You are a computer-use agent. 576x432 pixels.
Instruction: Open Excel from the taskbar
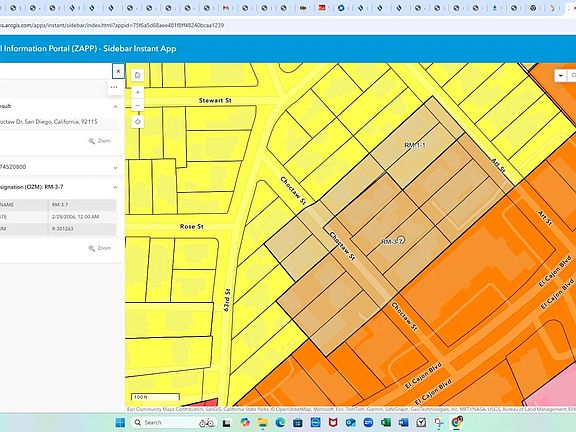pyautogui.click(x=386, y=422)
